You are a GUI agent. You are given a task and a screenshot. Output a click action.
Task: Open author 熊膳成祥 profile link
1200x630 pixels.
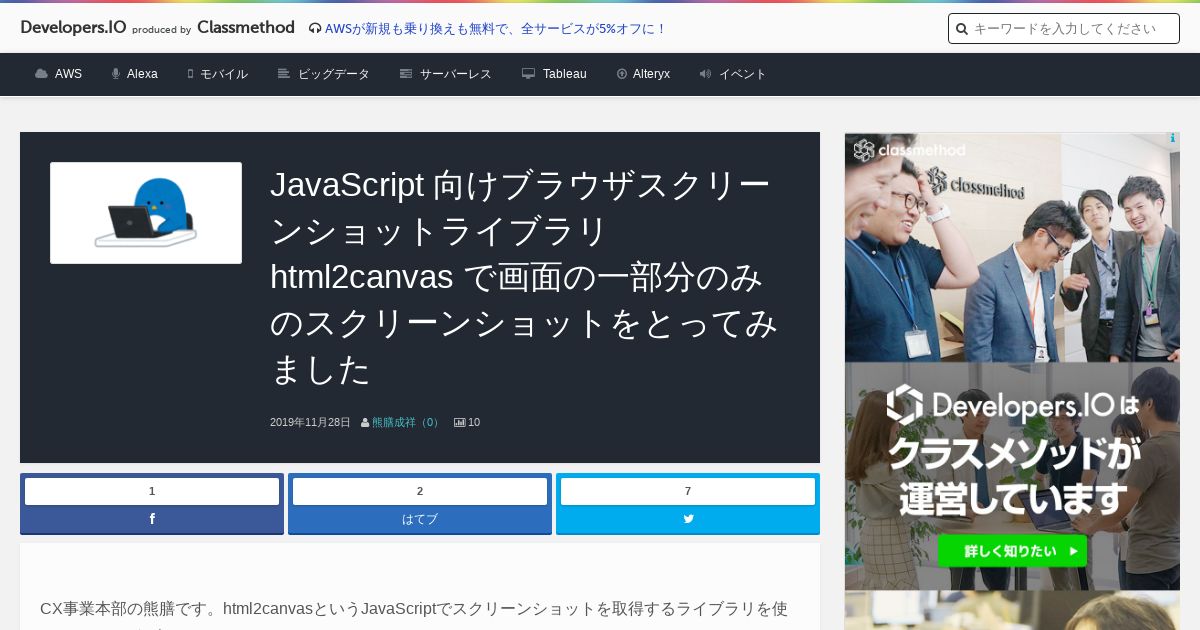point(407,423)
